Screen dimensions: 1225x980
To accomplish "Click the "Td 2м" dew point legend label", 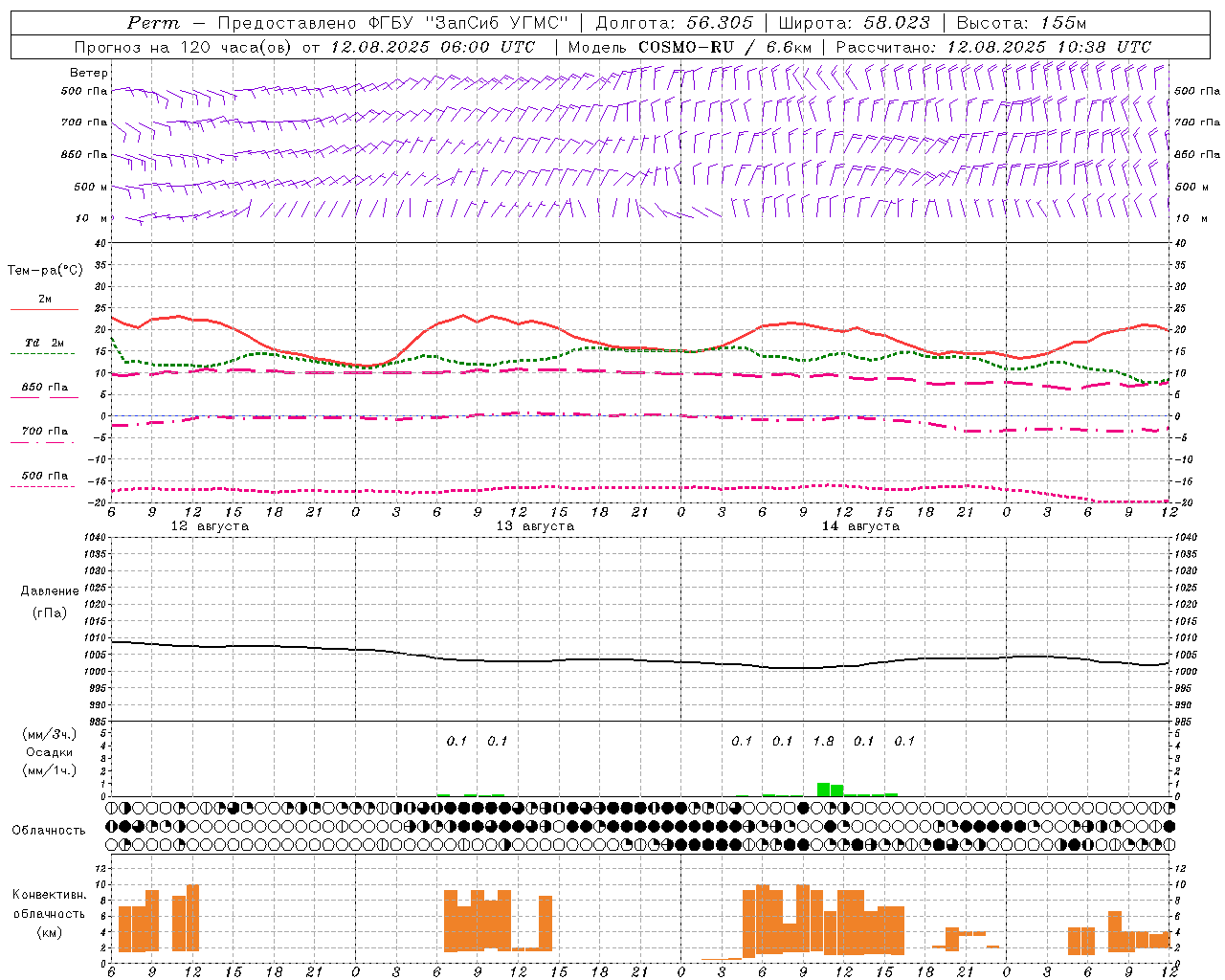I will 45,343.
